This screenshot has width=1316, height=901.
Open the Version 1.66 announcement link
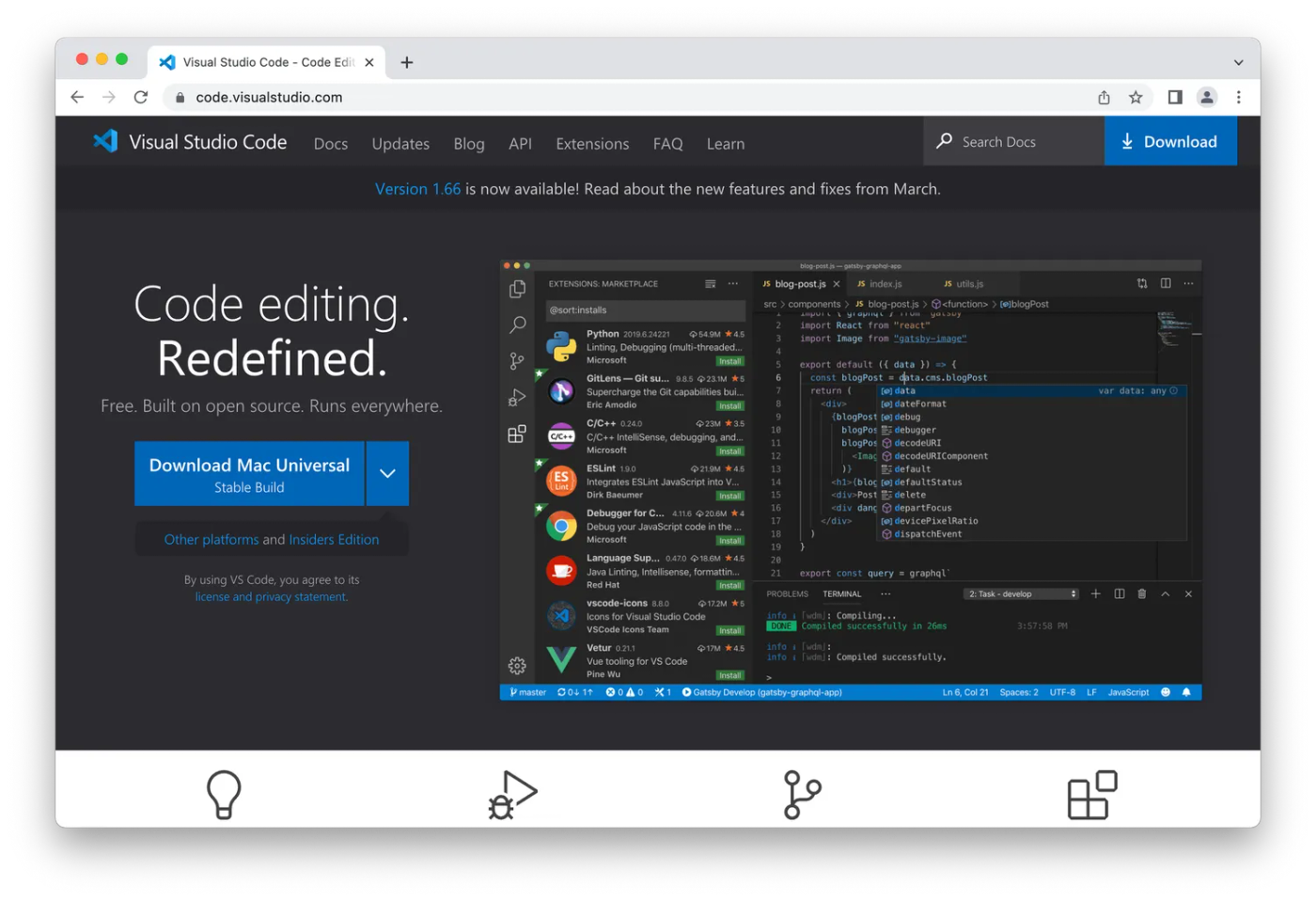417,188
